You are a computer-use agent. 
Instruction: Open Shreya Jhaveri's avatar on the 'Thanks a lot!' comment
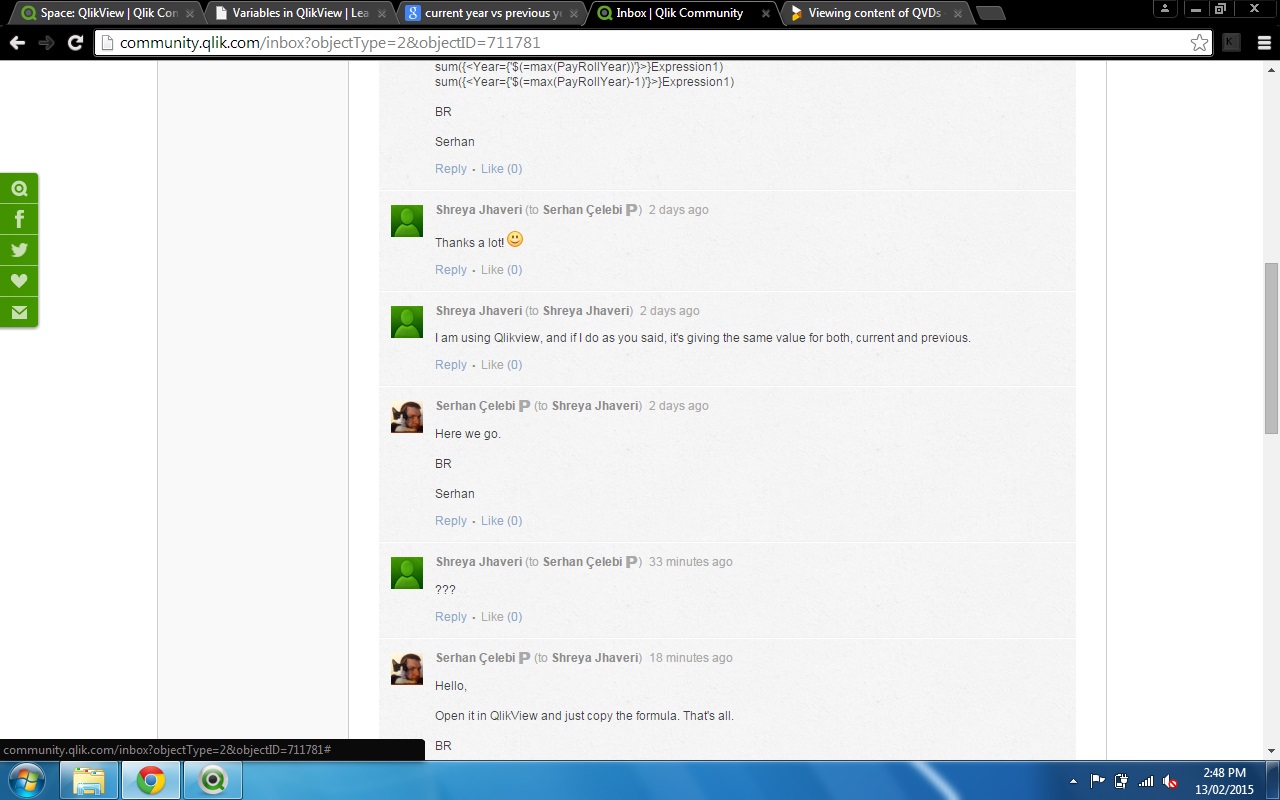click(x=407, y=221)
